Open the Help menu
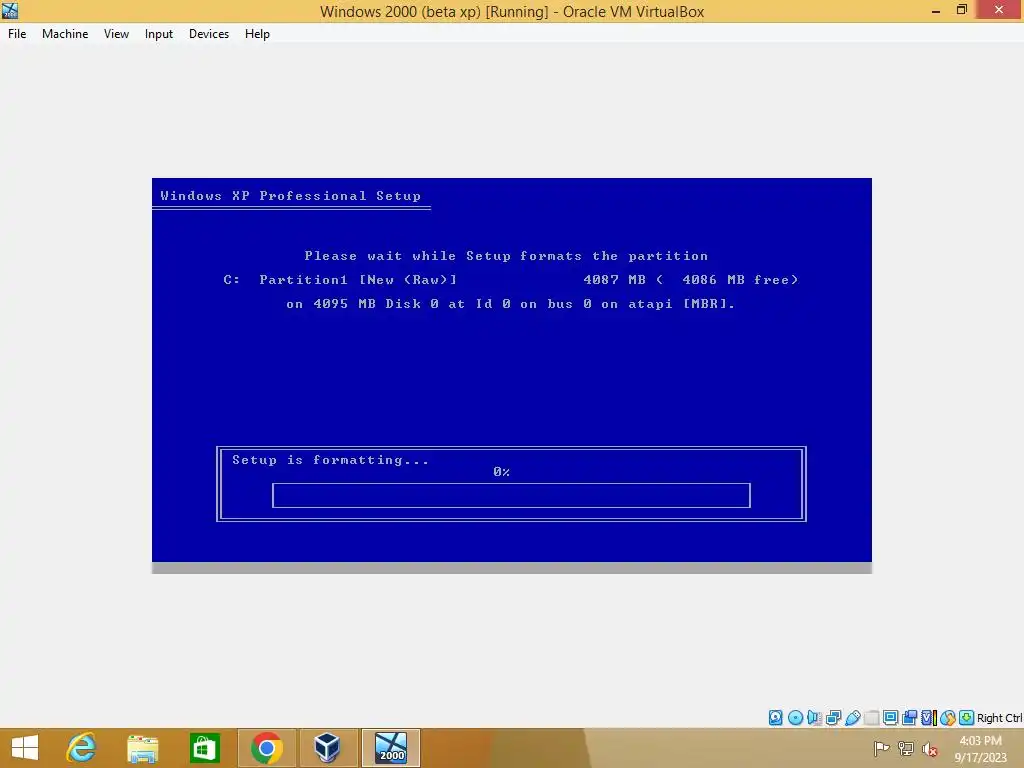Image resolution: width=1024 pixels, height=768 pixels. pos(257,34)
